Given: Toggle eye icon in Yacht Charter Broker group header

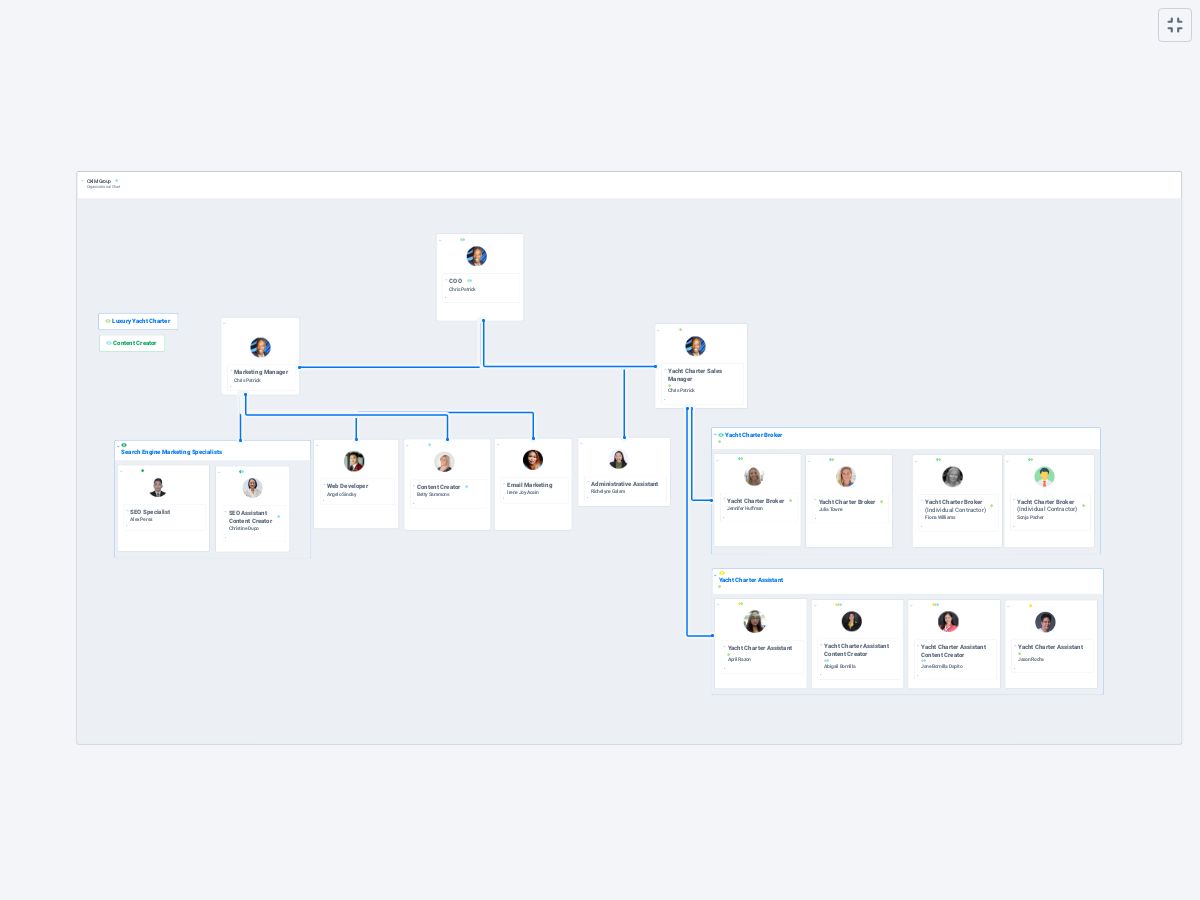Looking at the screenshot, I should pos(721,435).
